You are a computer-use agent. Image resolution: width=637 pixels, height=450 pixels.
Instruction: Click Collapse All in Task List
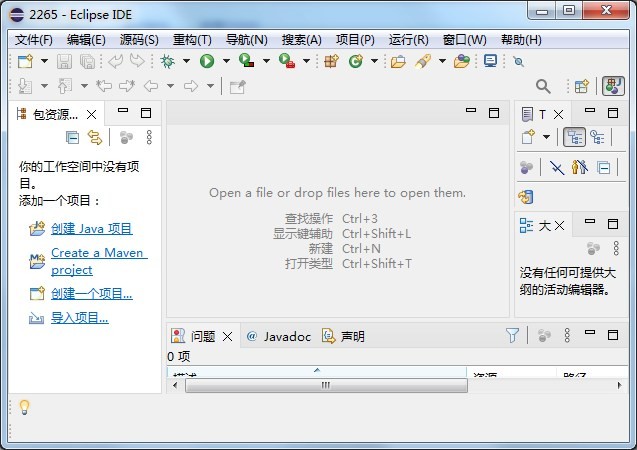coord(603,167)
